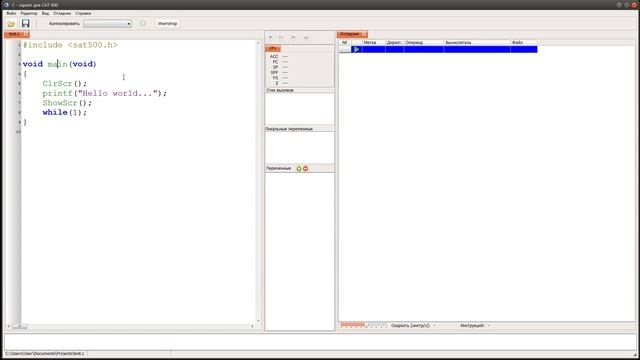Open the Вид menu
Screen dimensions: 640x360
click(x=45, y=13)
